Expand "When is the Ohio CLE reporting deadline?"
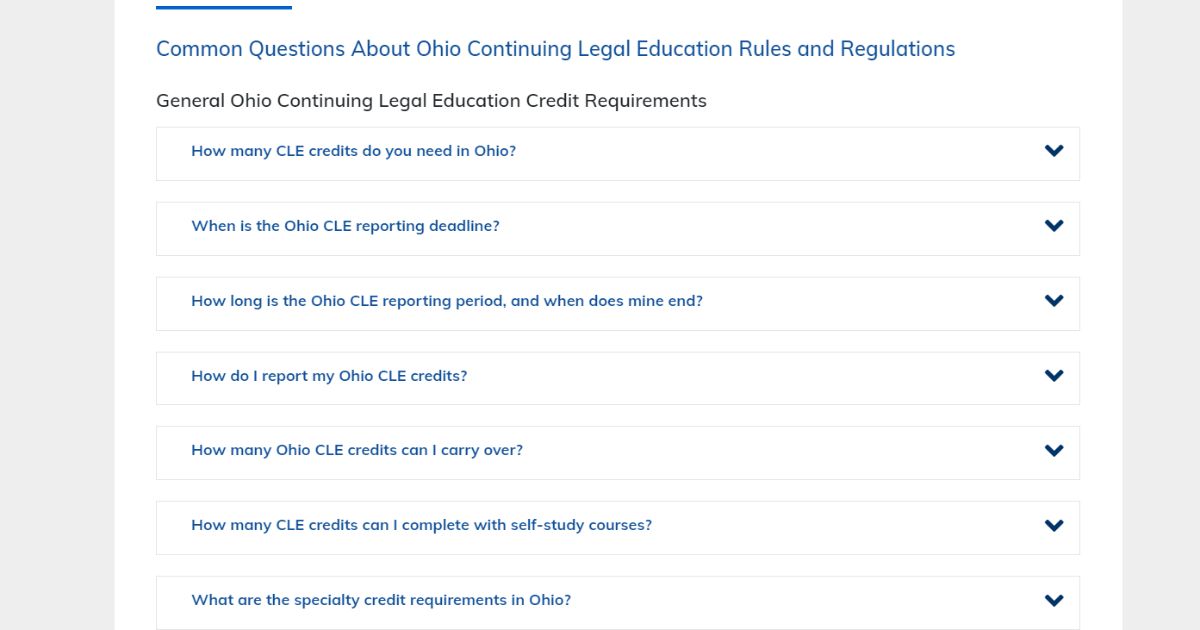Image resolution: width=1200 pixels, height=630 pixels. [345, 226]
